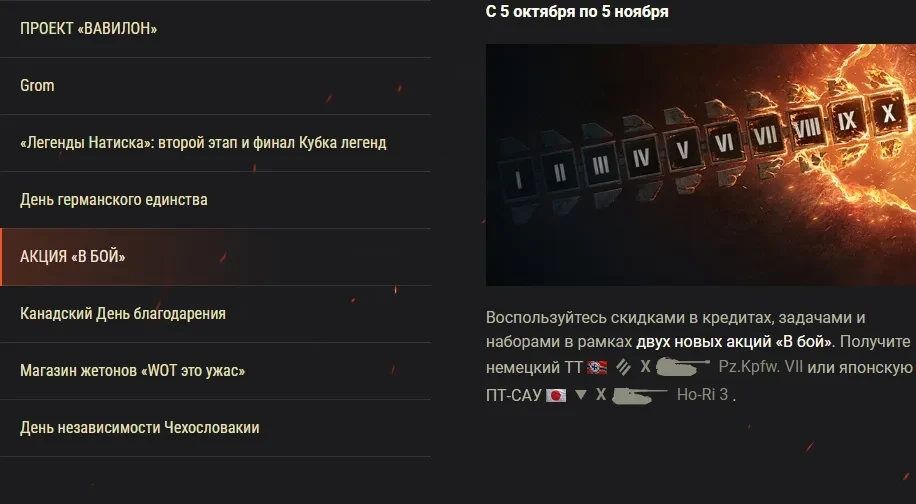Click the heavy tank class stripes icon
This screenshot has height=504, width=916.
click(623, 367)
